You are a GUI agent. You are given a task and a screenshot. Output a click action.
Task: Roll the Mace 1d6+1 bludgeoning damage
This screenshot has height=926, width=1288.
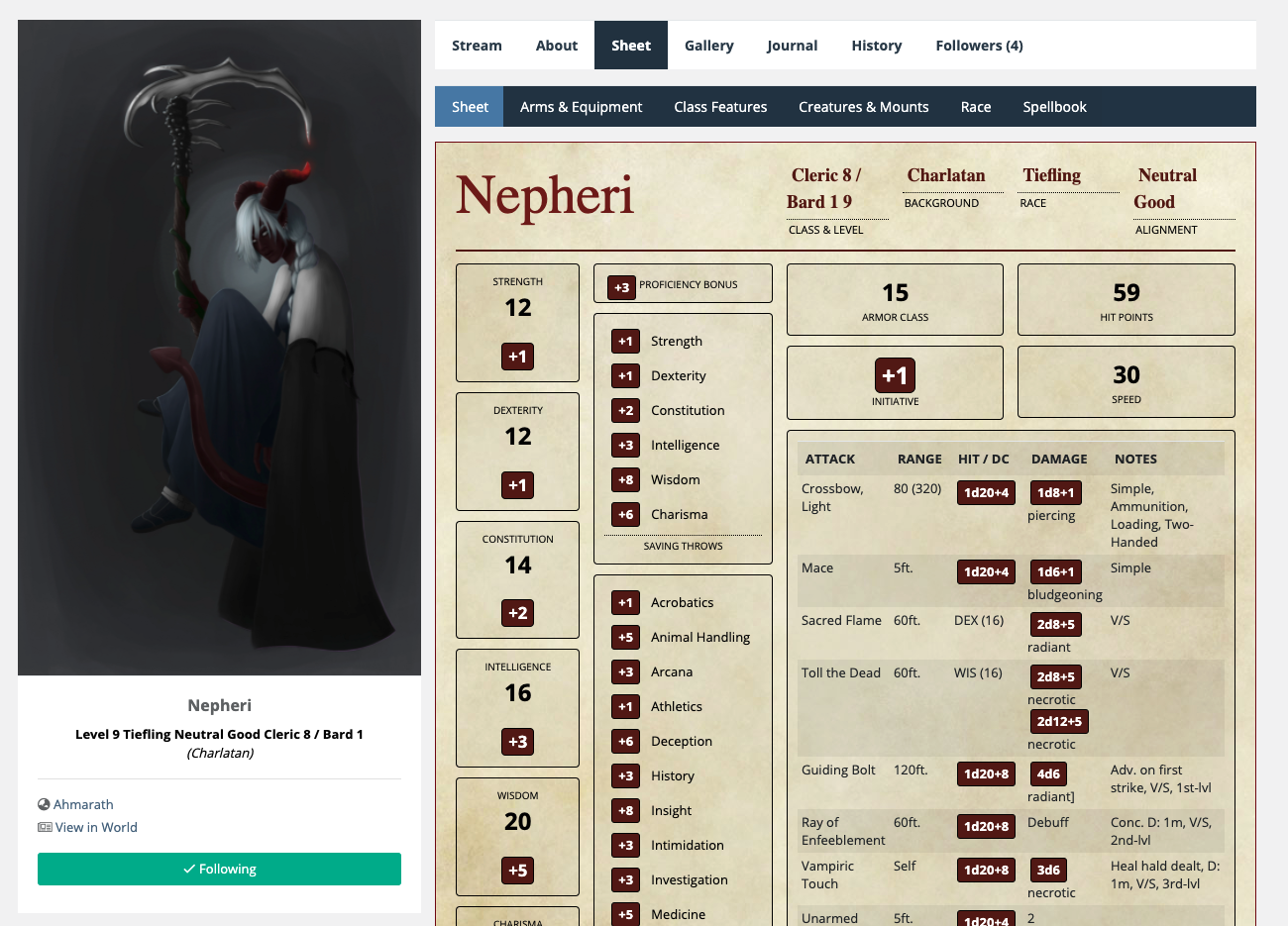[x=1054, y=571]
